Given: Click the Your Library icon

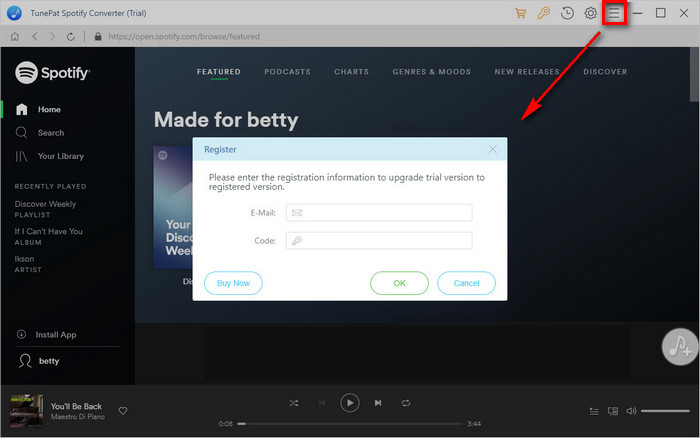Looking at the screenshot, I should 21,156.
